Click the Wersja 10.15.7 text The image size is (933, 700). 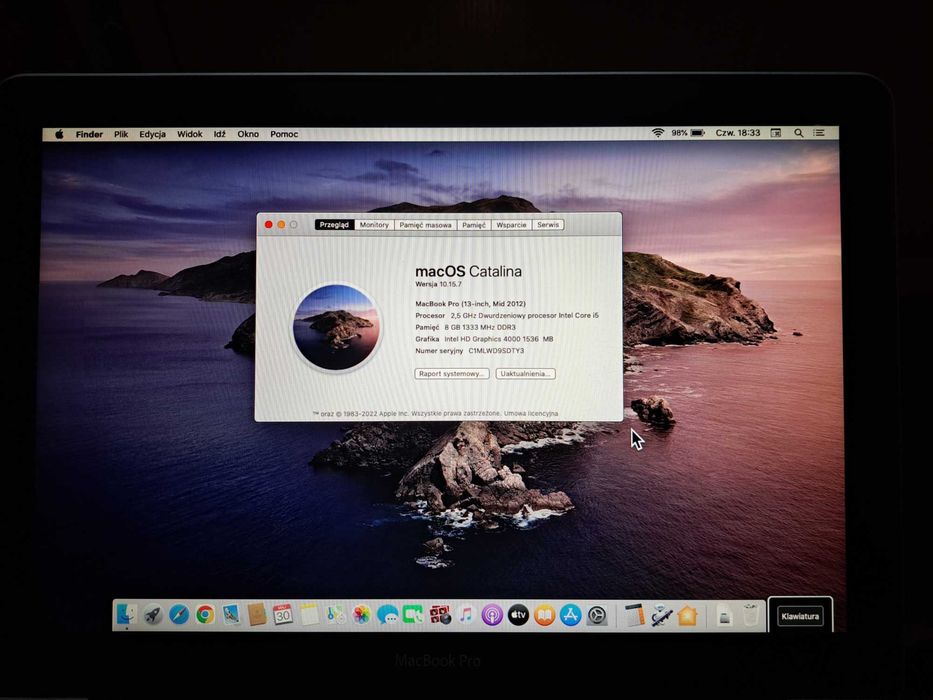[439, 285]
